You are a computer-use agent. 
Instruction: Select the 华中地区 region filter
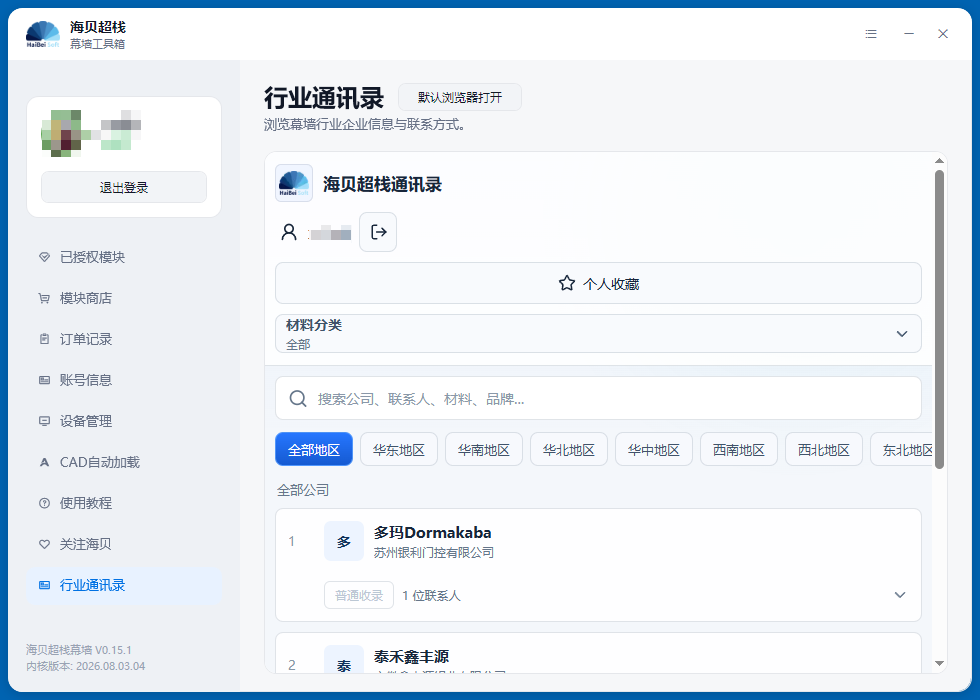click(x=654, y=449)
